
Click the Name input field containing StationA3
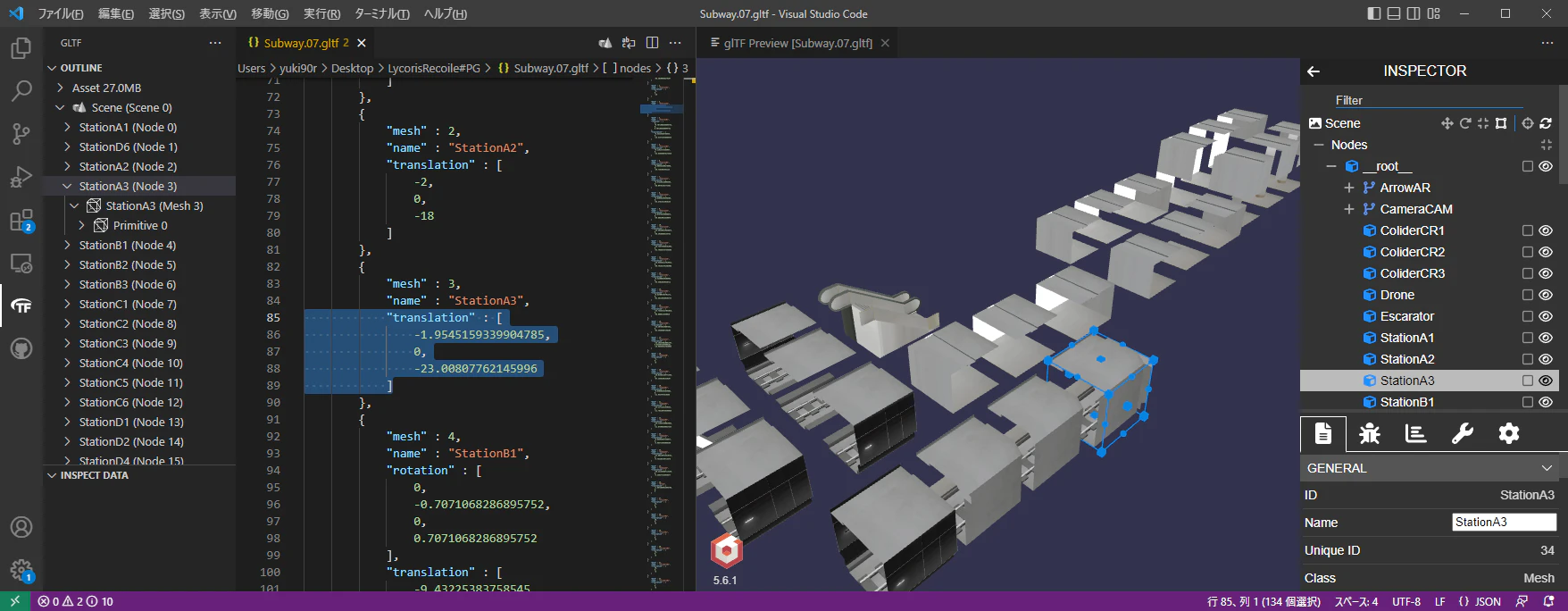pyautogui.click(x=1504, y=522)
